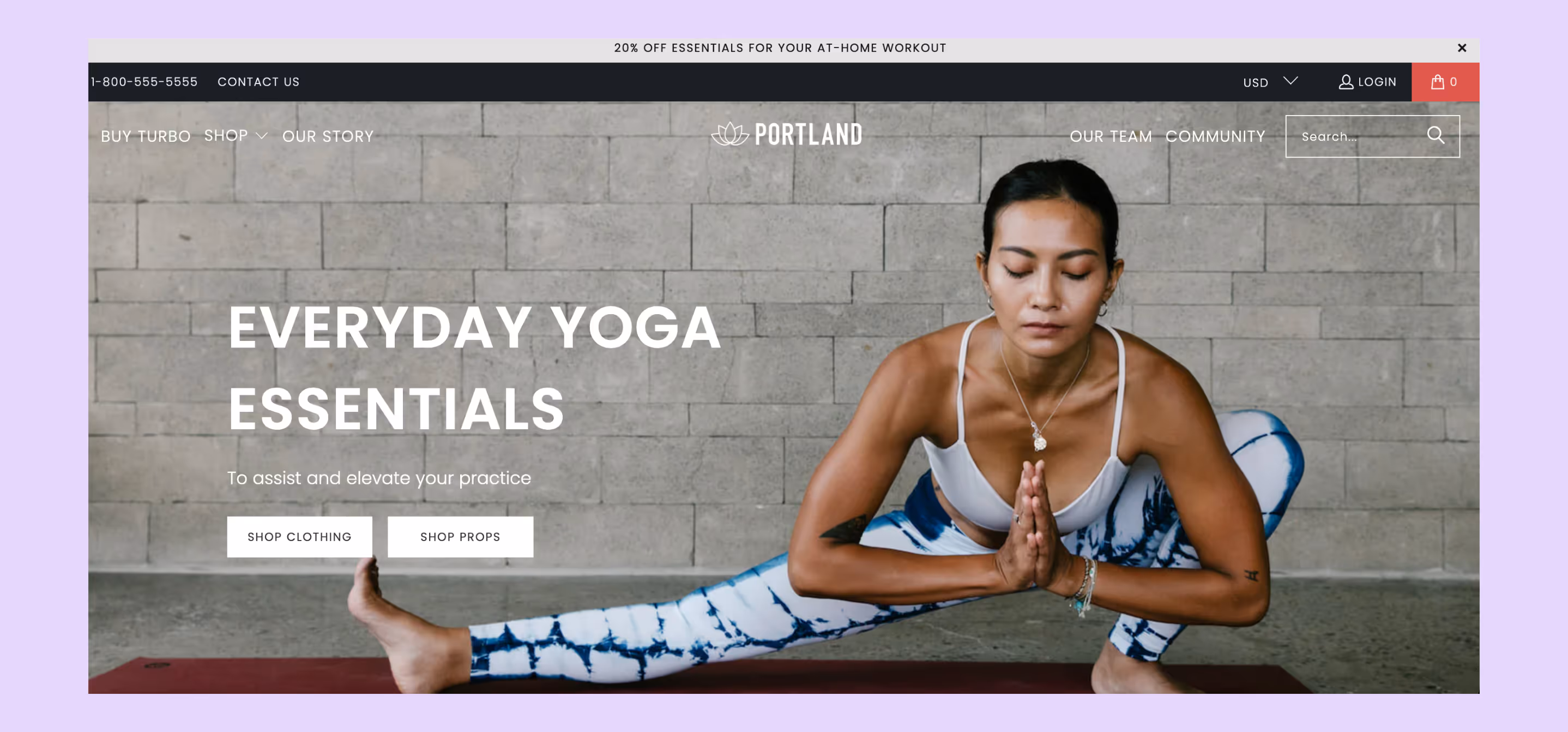
Task: Click the Shop Clothing button
Action: [x=299, y=537]
